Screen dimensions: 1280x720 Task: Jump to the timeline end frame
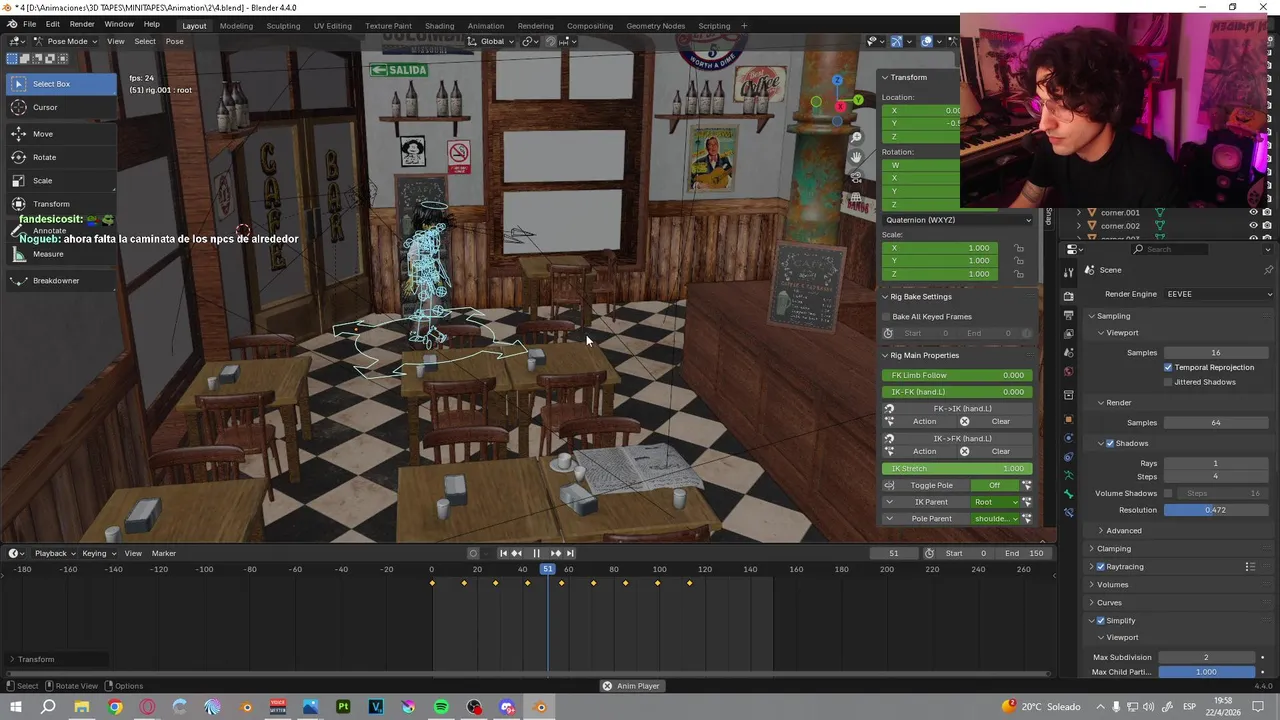[x=570, y=553]
